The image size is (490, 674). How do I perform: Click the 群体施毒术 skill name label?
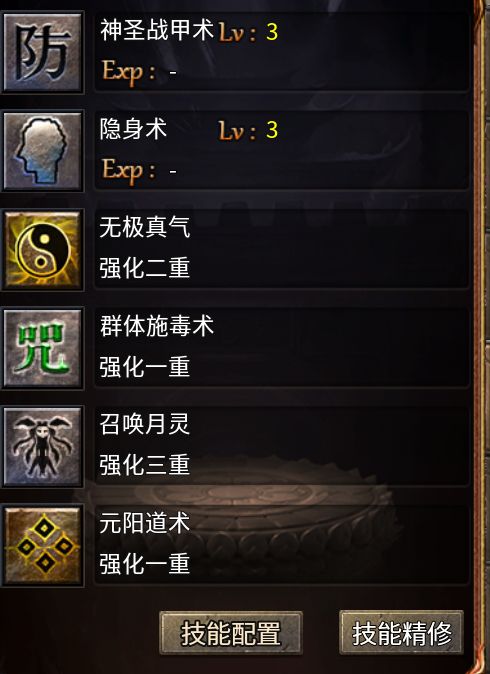[x=156, y=326]
